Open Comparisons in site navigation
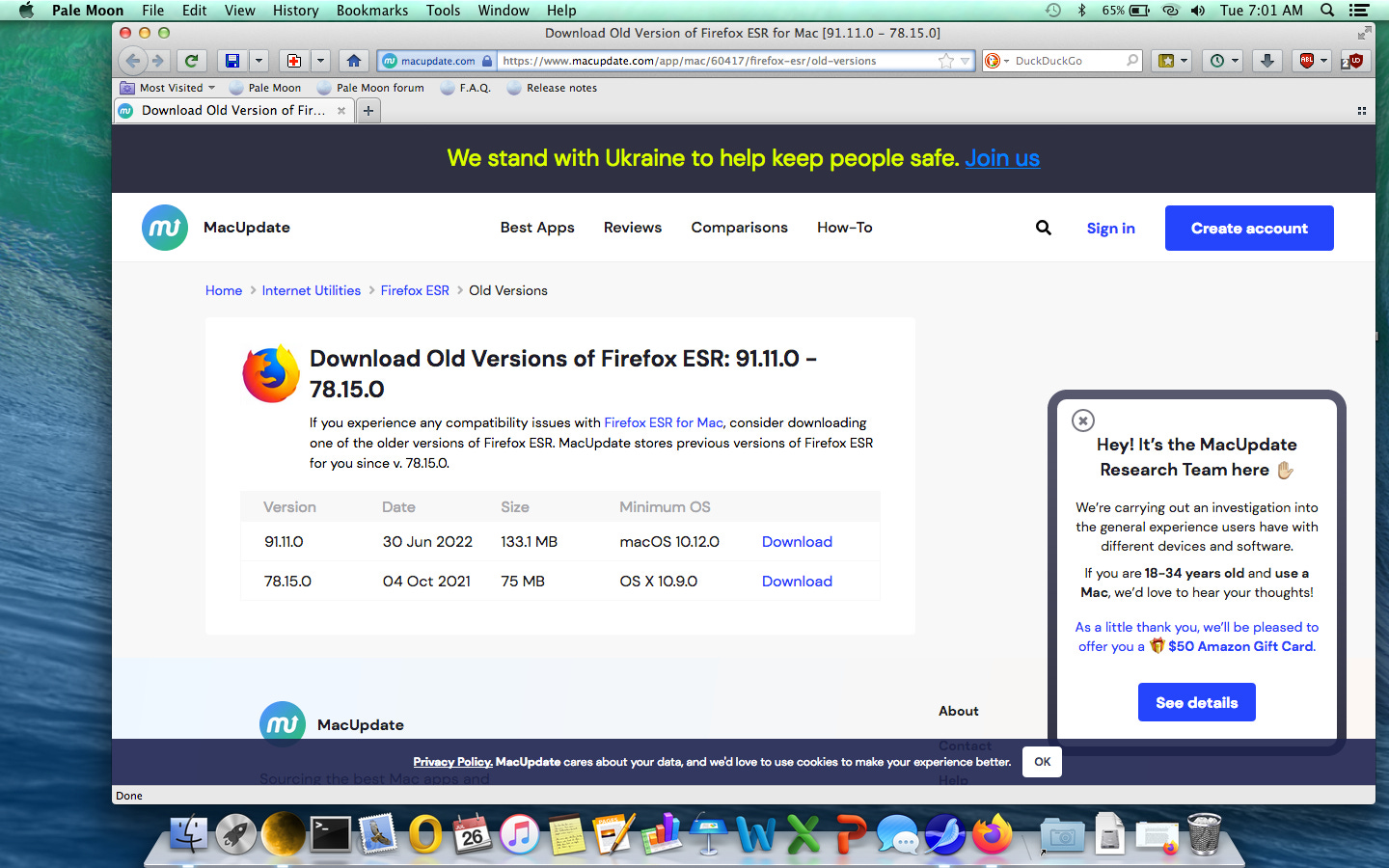Viewport: 1389px width, 868px height. click(739, 228)
